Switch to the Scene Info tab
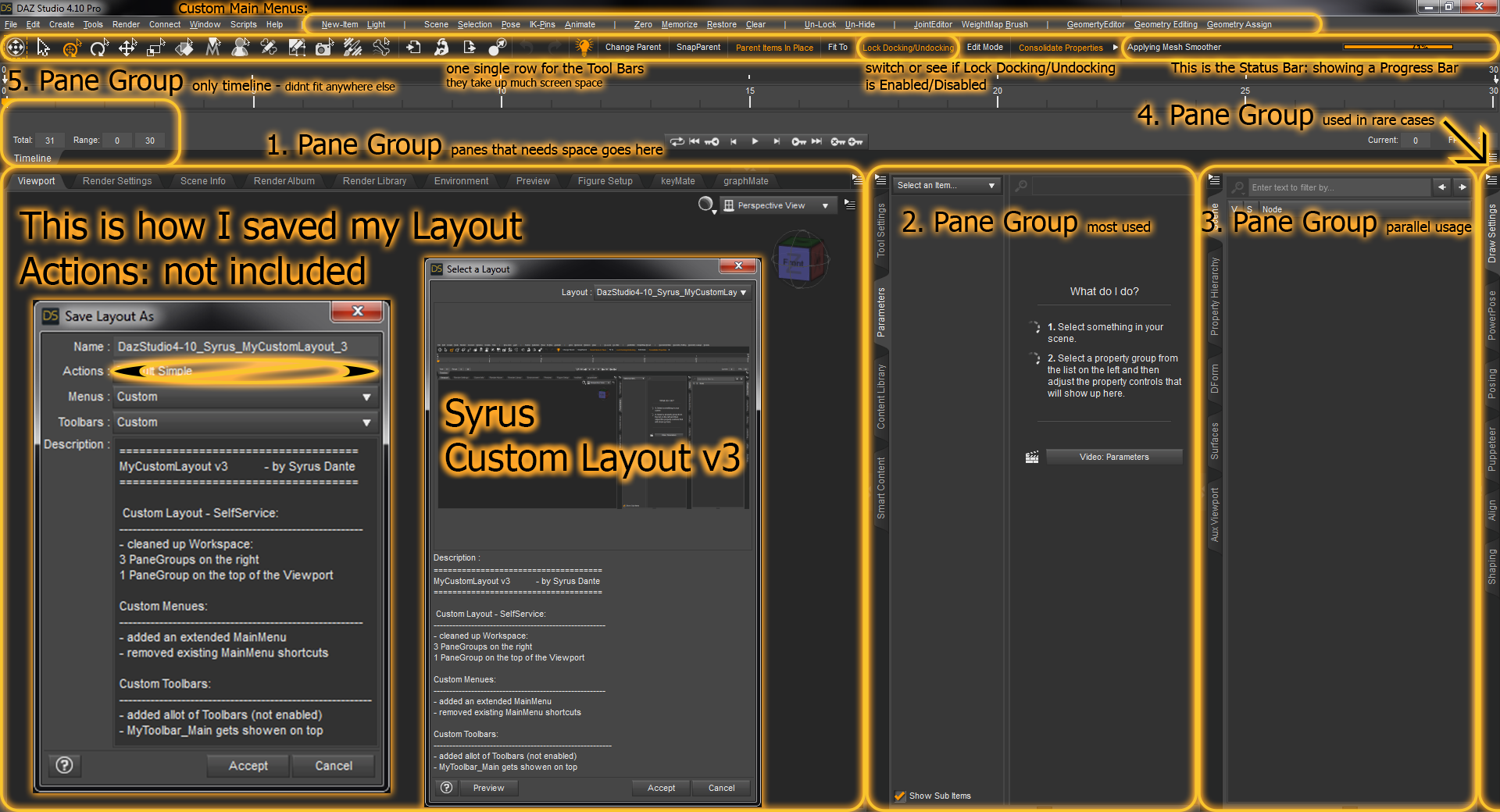1500x812 pixels. click(203, 181)
